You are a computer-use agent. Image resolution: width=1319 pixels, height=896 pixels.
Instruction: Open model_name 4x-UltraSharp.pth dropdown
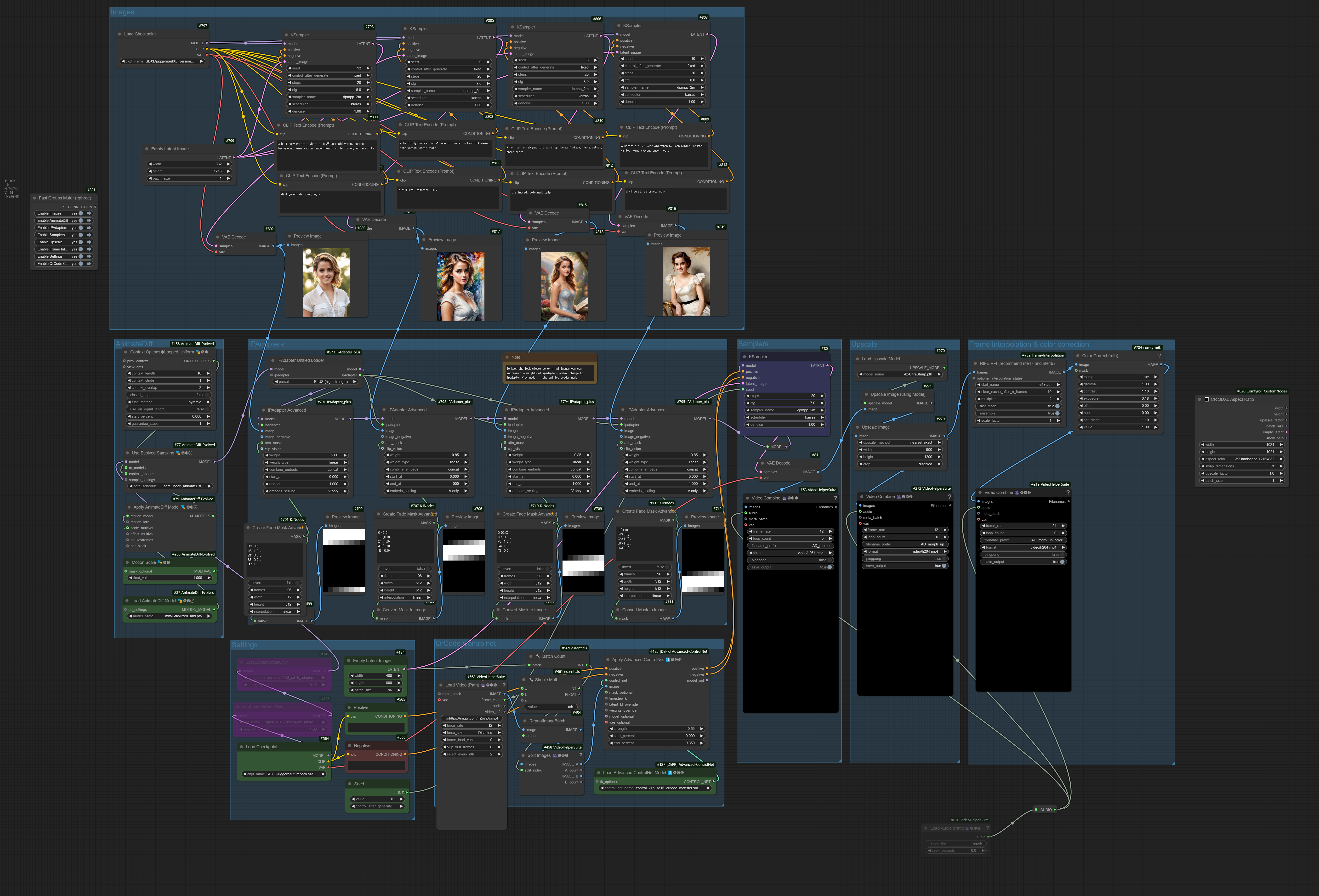pyautogui.click(x=900, y=374)
